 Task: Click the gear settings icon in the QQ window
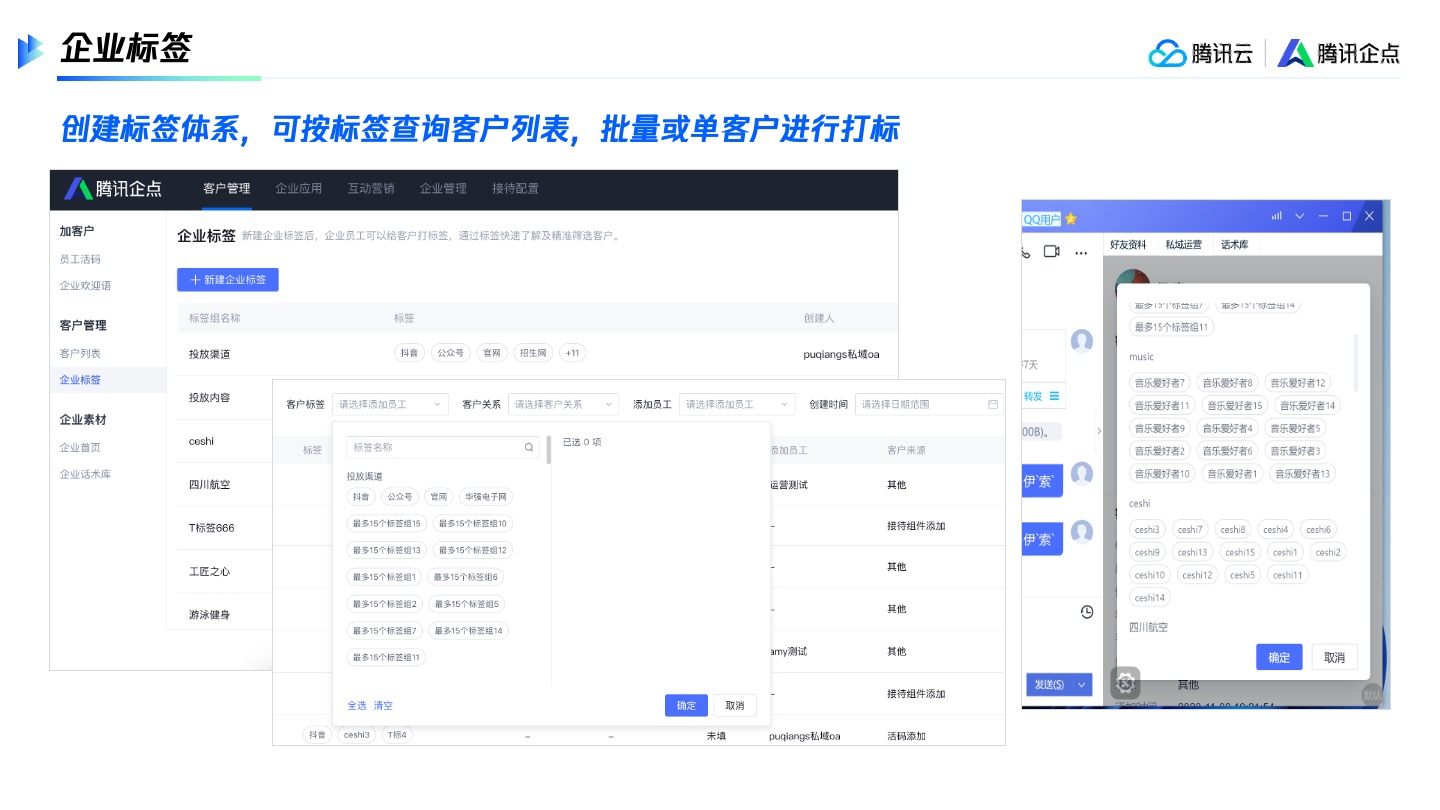coord(1126,683)
